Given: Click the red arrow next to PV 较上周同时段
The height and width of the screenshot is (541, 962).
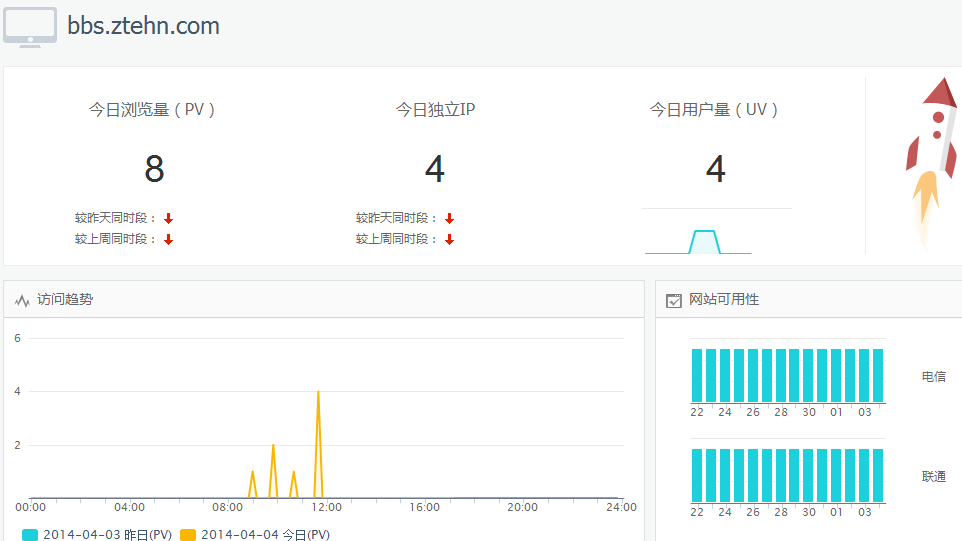Looking at the screenshot, I should pos(169,239).
